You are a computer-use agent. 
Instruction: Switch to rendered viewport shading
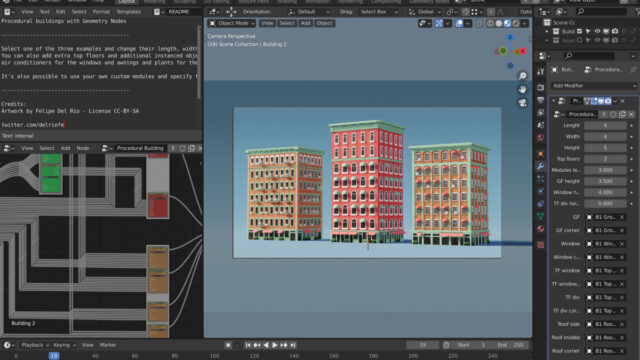coord(516,23)
